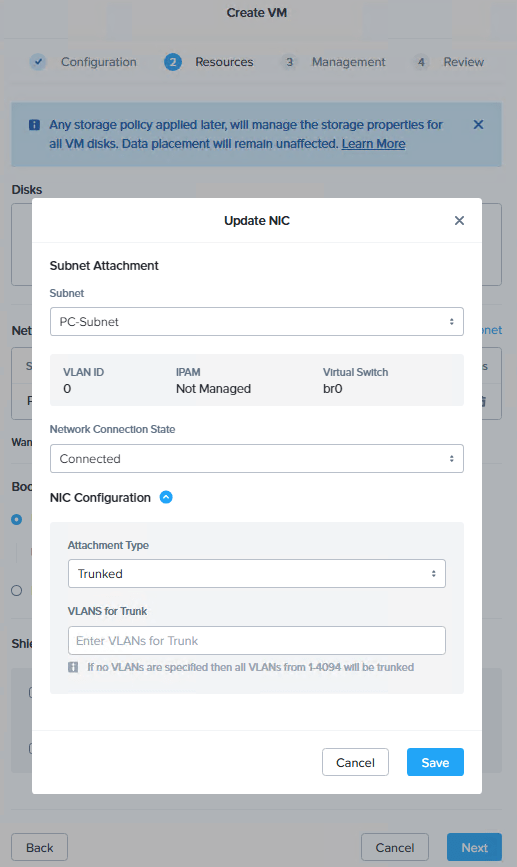Image resolution: width=517 pixels, height=867 pixels.
Task: Click the Enter VLANs for Trunk field
Action: (257, 640)
